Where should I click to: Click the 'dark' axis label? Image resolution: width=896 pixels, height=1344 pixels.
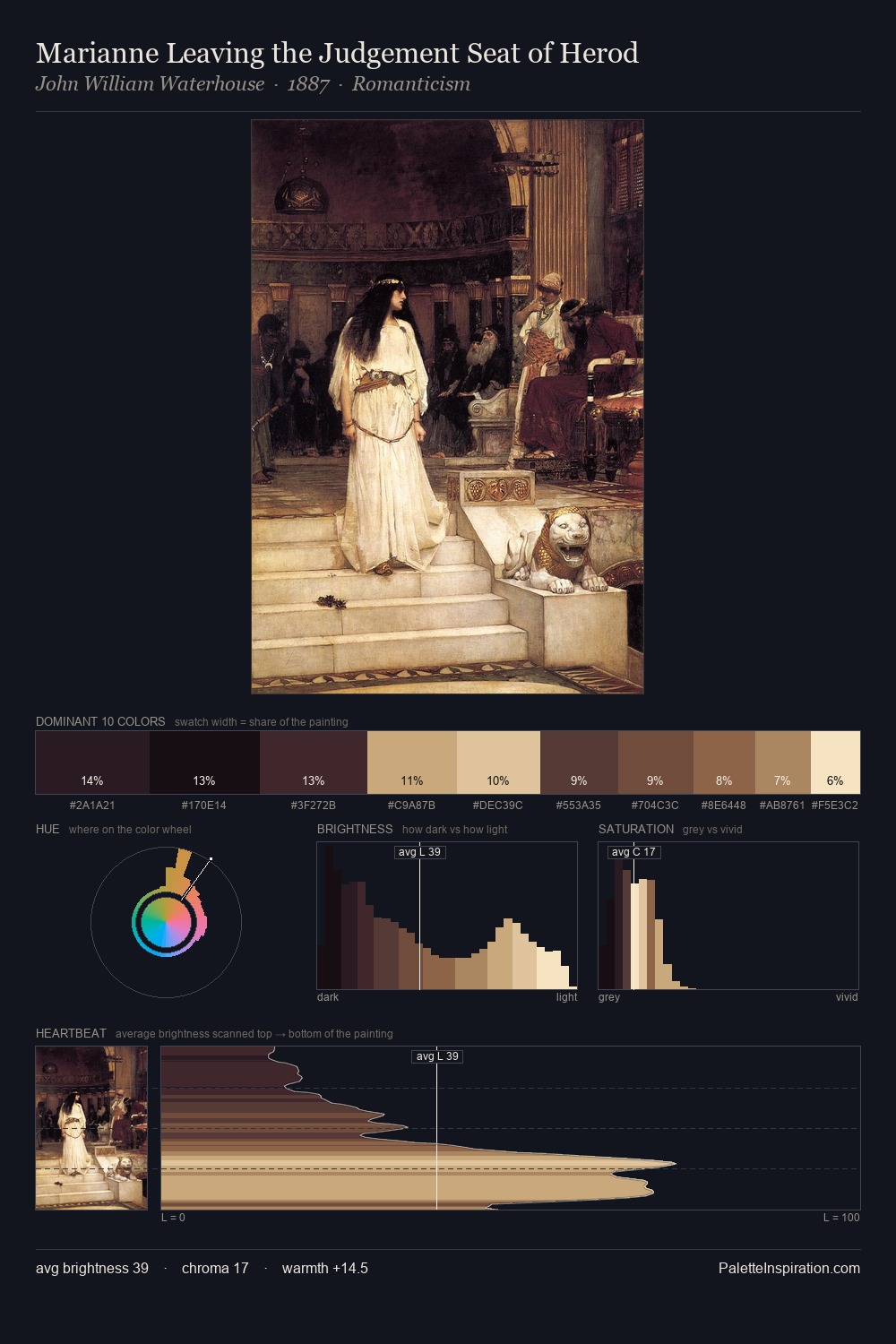click(328, 997)
